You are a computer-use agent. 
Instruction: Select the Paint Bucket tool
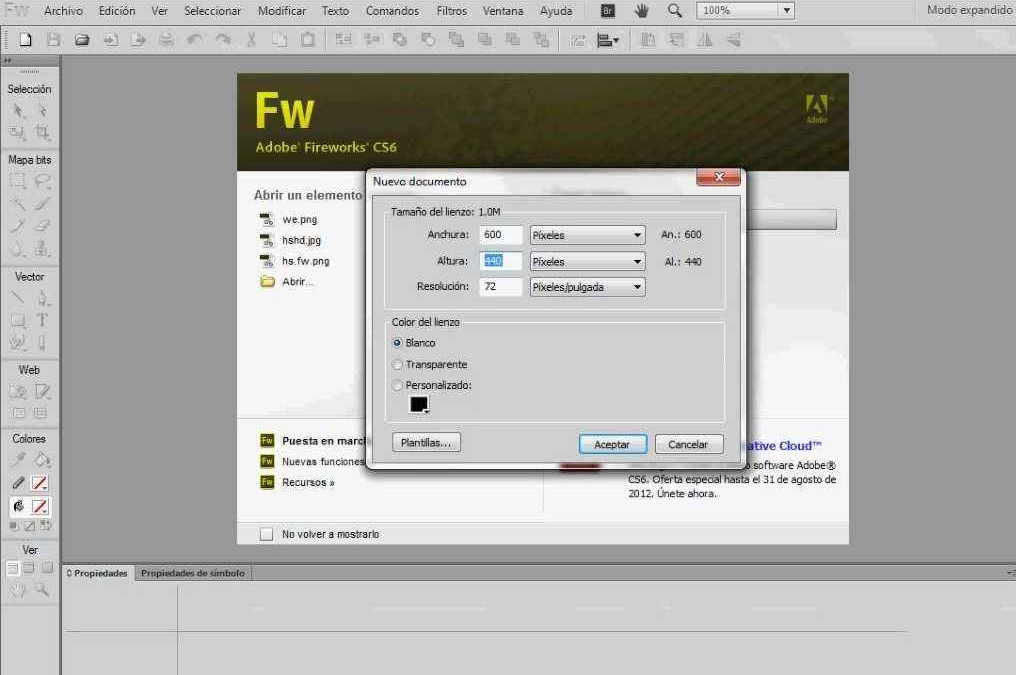42,460
